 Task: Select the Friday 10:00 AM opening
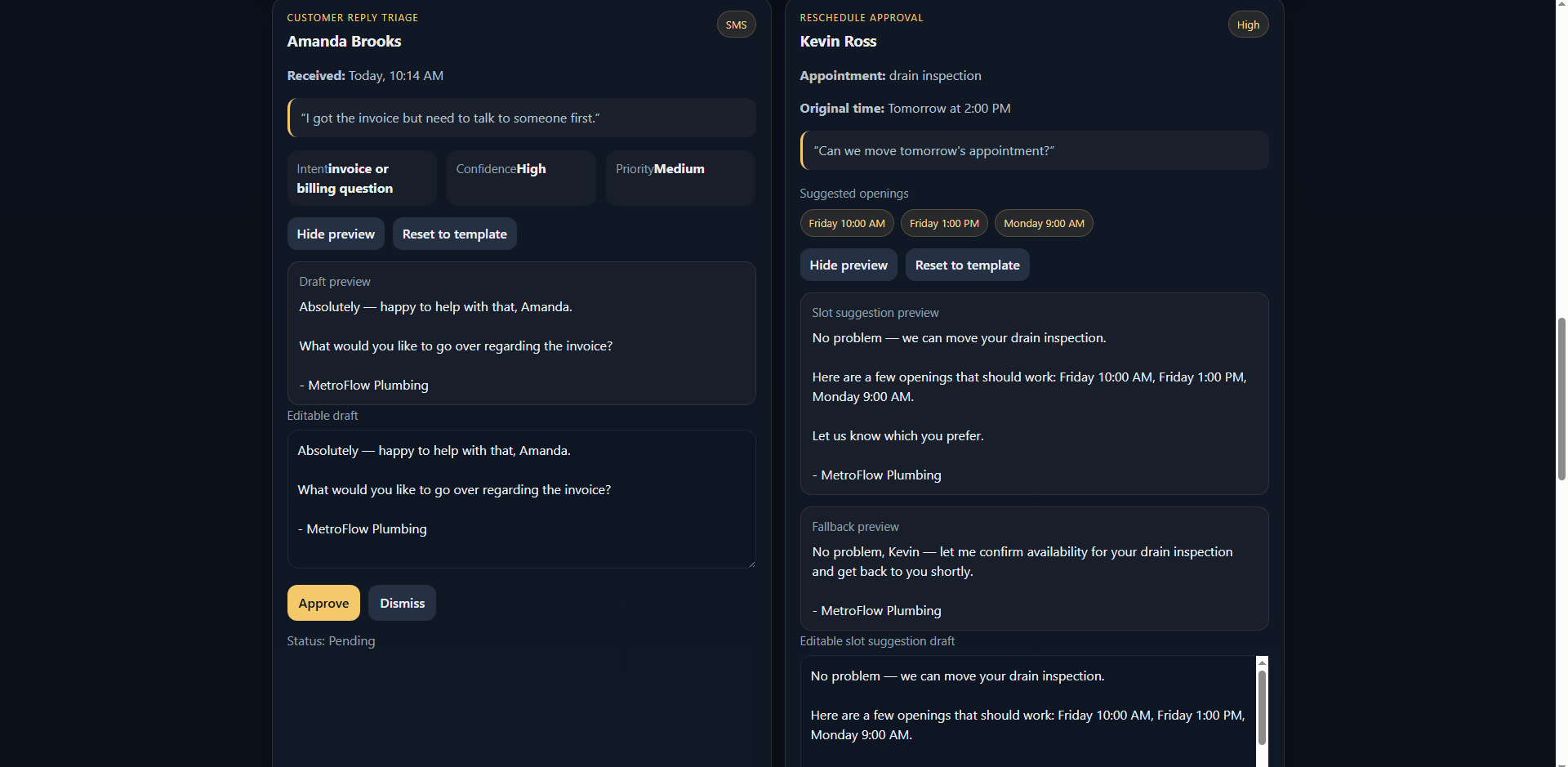pos(846,223)
